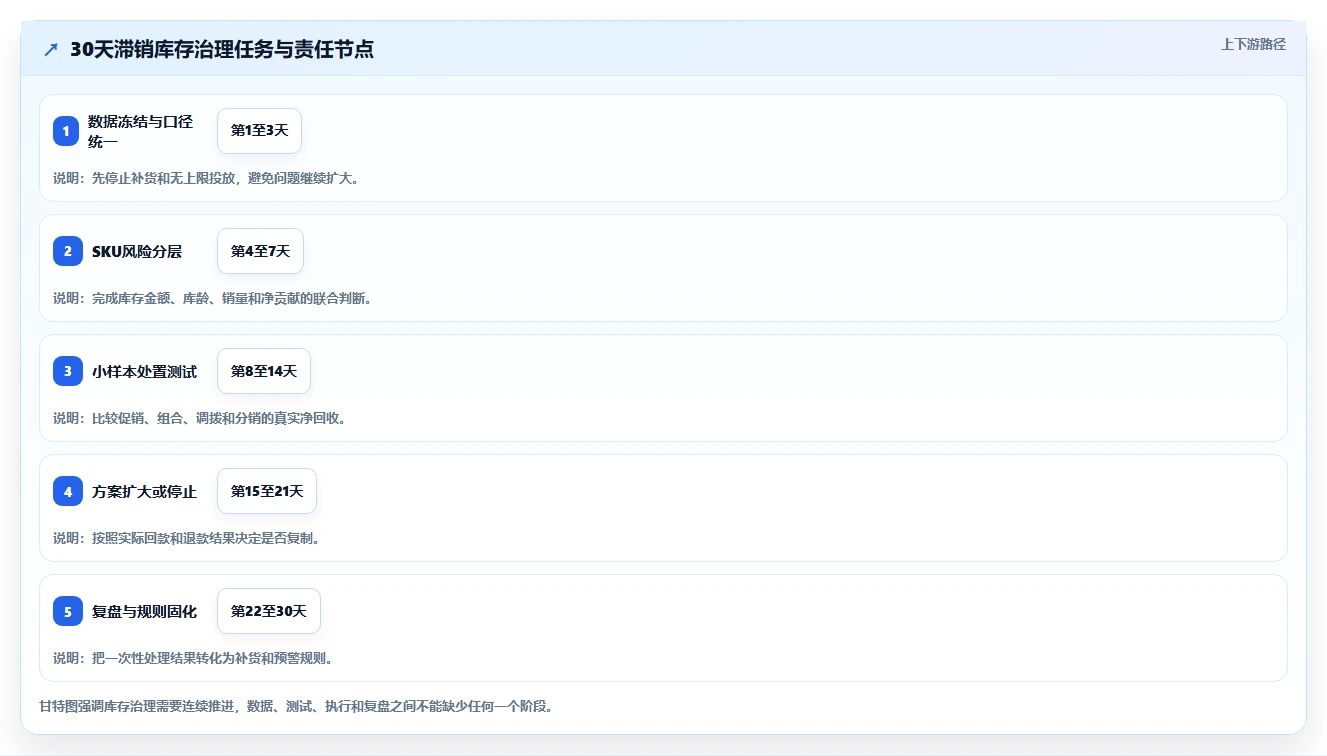
Task: Click the step 1 number badge
Action: point(66,131)
